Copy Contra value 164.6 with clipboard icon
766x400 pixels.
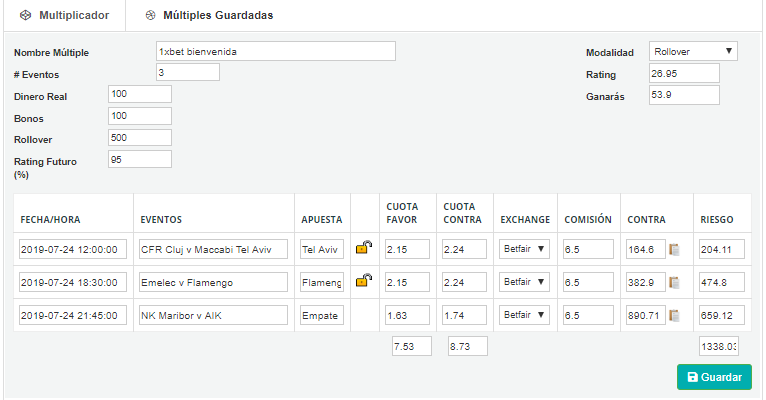coord(675,250)
